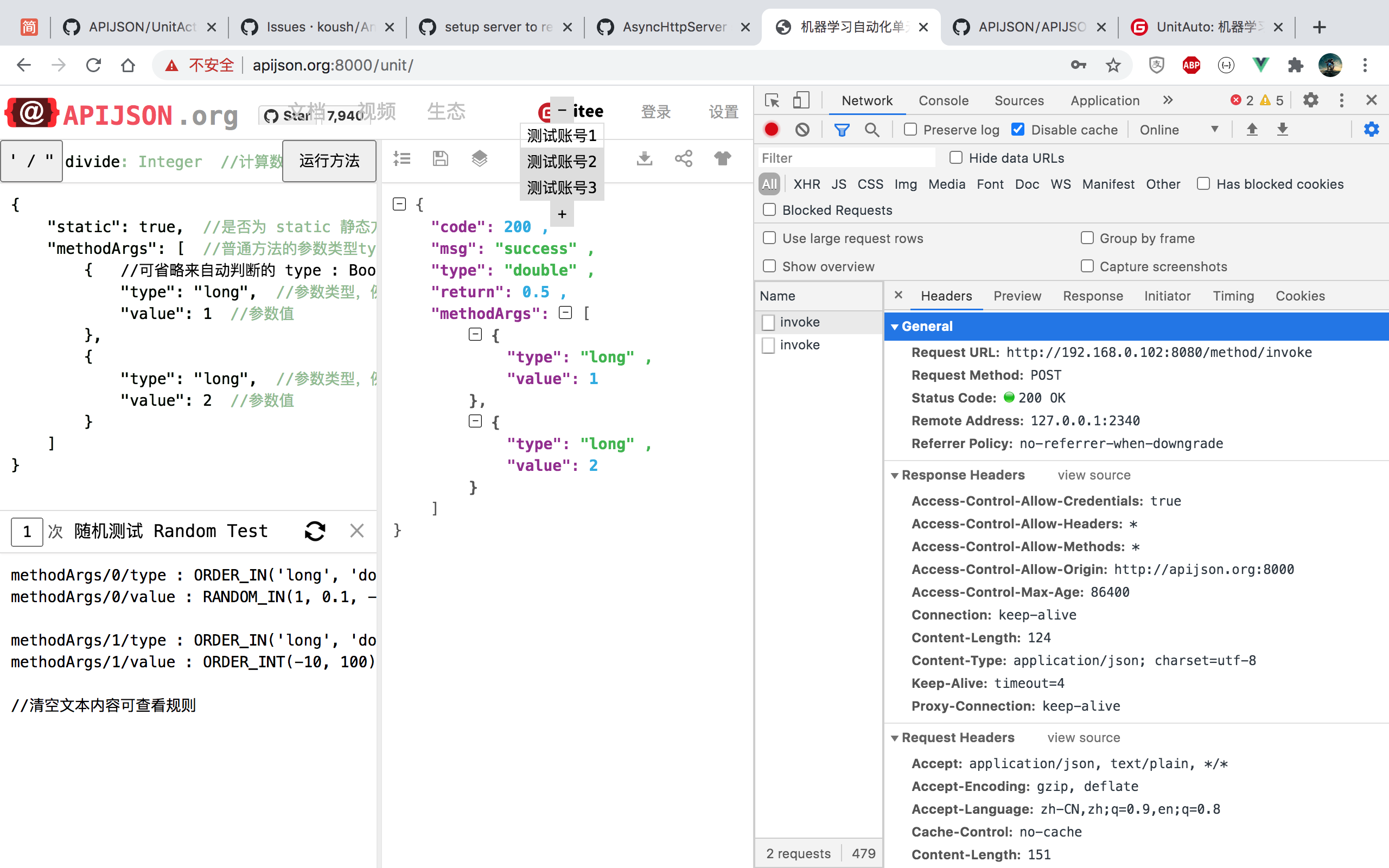The height and width of the screenshot is (868, 1389).
Task: Click the red record network log button
Action: (772, 130)
